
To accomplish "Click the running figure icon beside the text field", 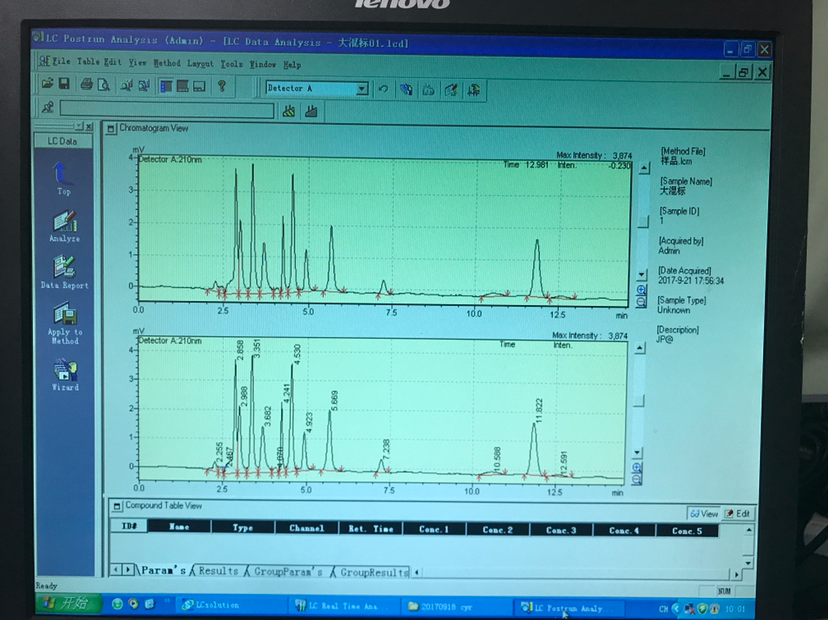I will tap(48, 108).
